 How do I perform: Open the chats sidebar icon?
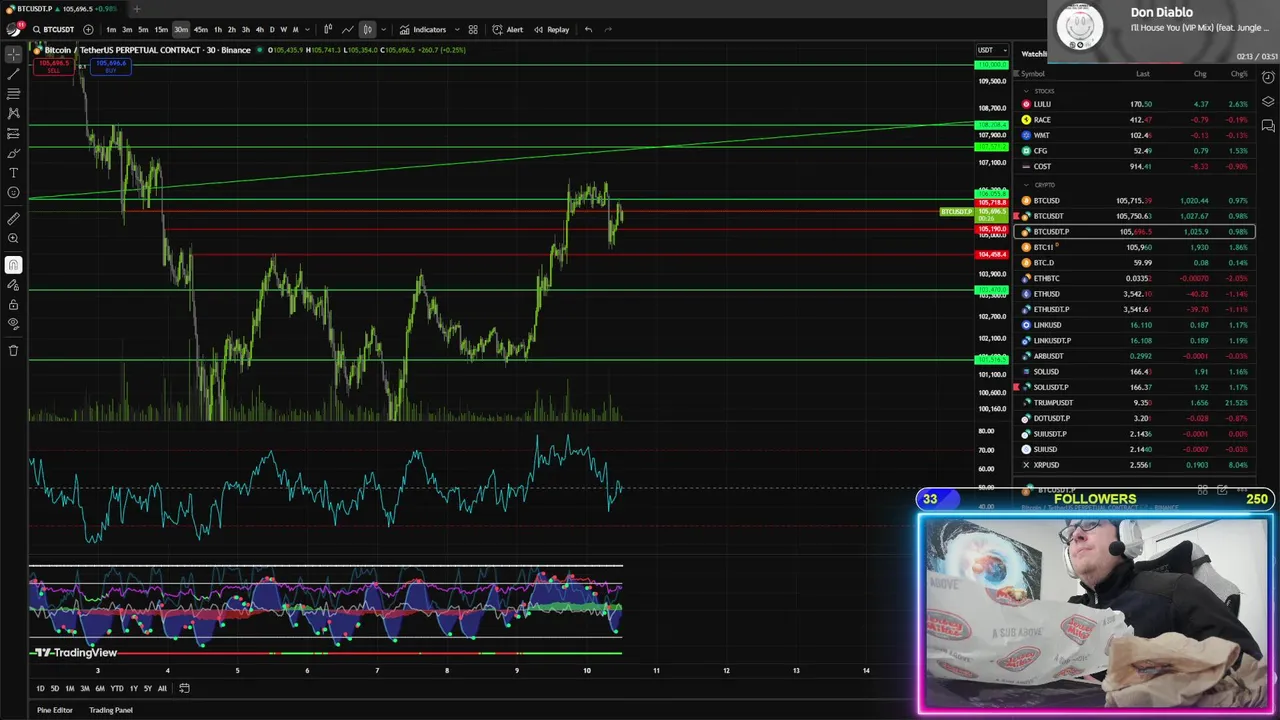[1268, 126]
